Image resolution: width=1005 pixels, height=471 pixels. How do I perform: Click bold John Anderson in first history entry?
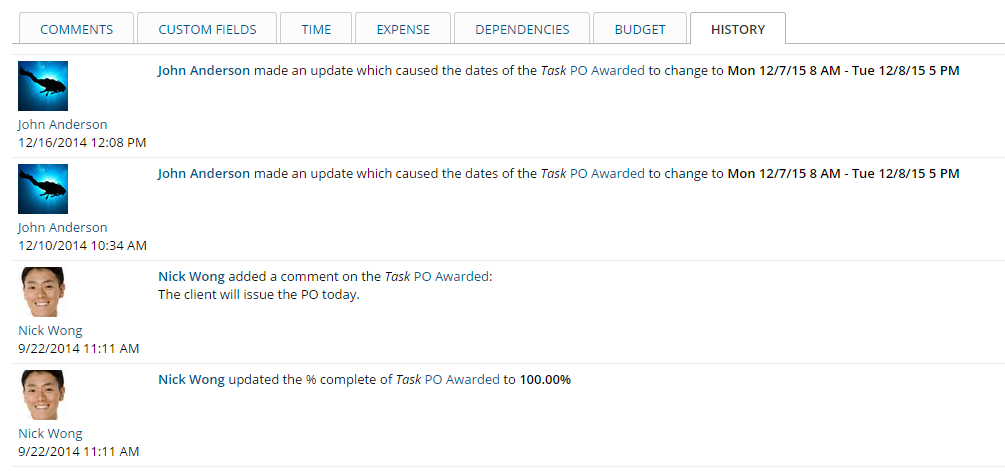204,70
